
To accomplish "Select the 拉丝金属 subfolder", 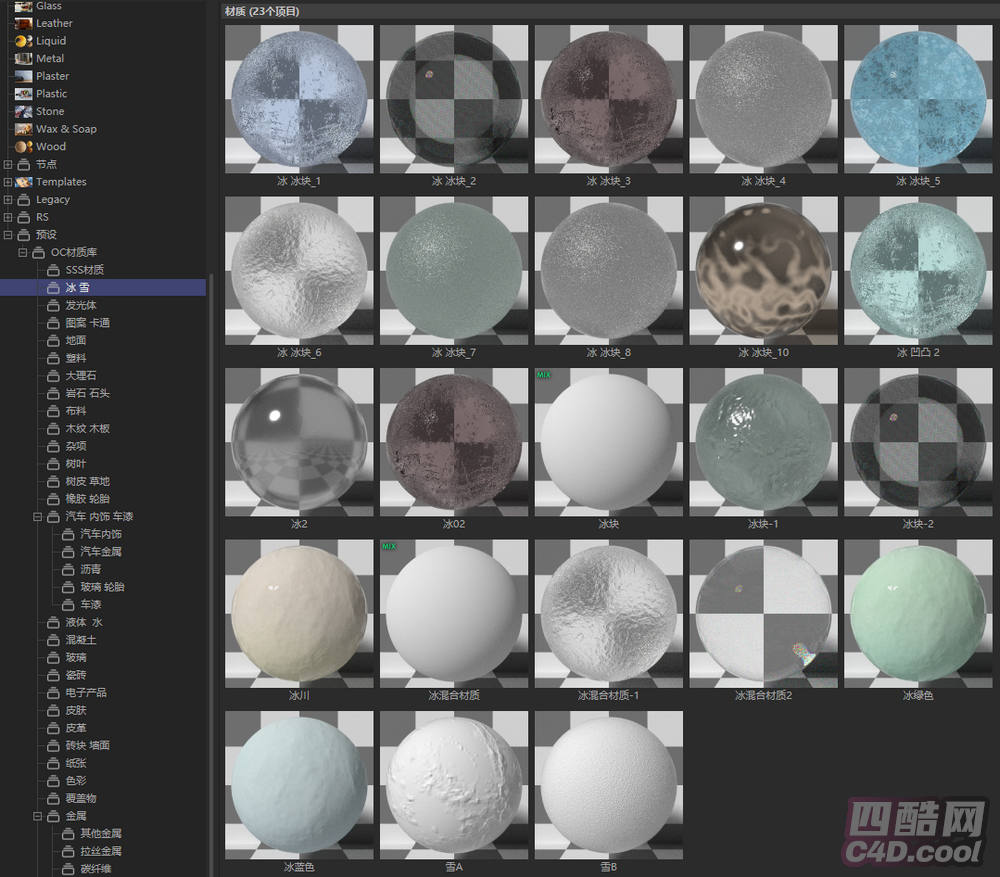I will tap(100, 851).
